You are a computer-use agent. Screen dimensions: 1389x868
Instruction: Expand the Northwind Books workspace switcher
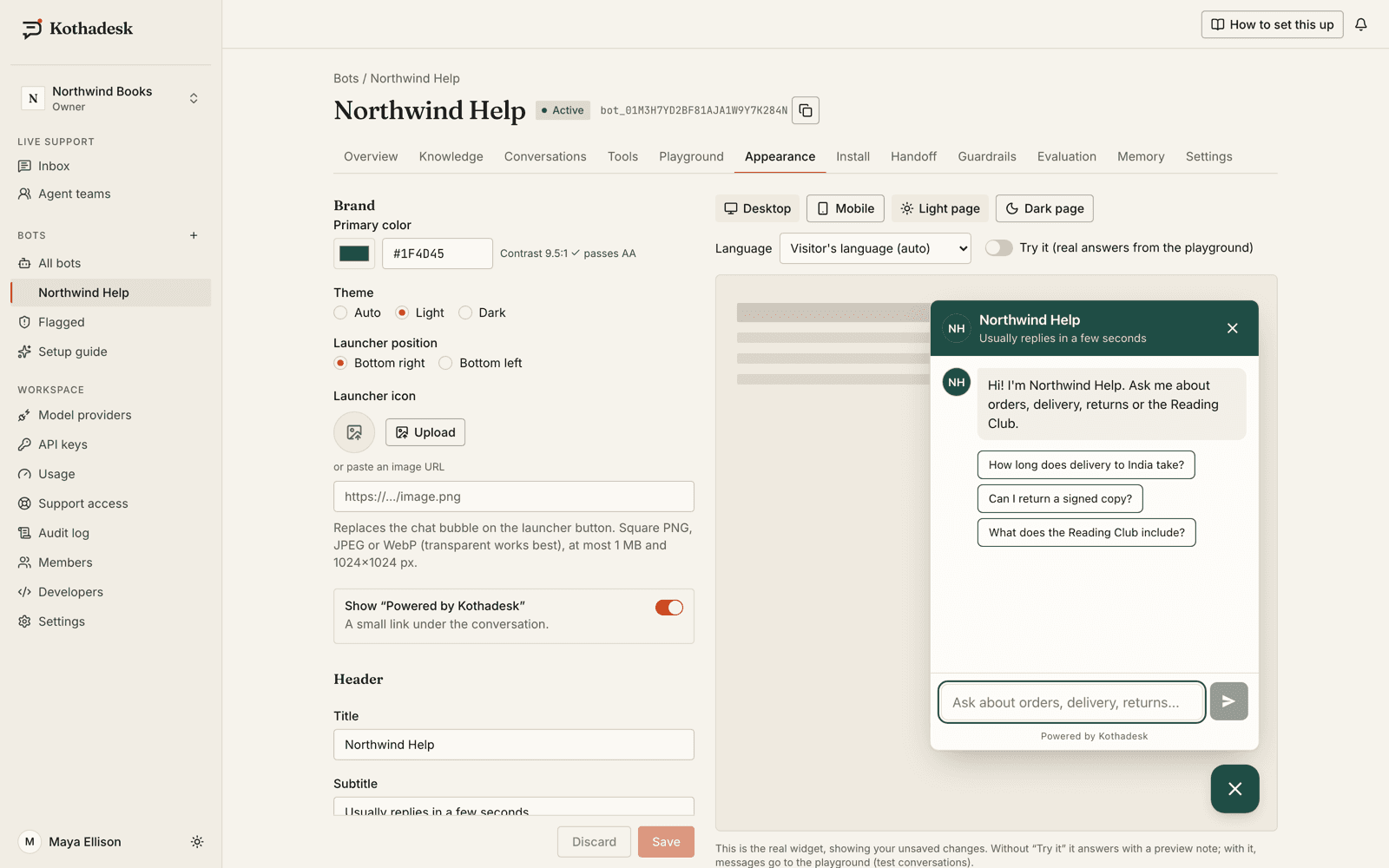[110, 98]
